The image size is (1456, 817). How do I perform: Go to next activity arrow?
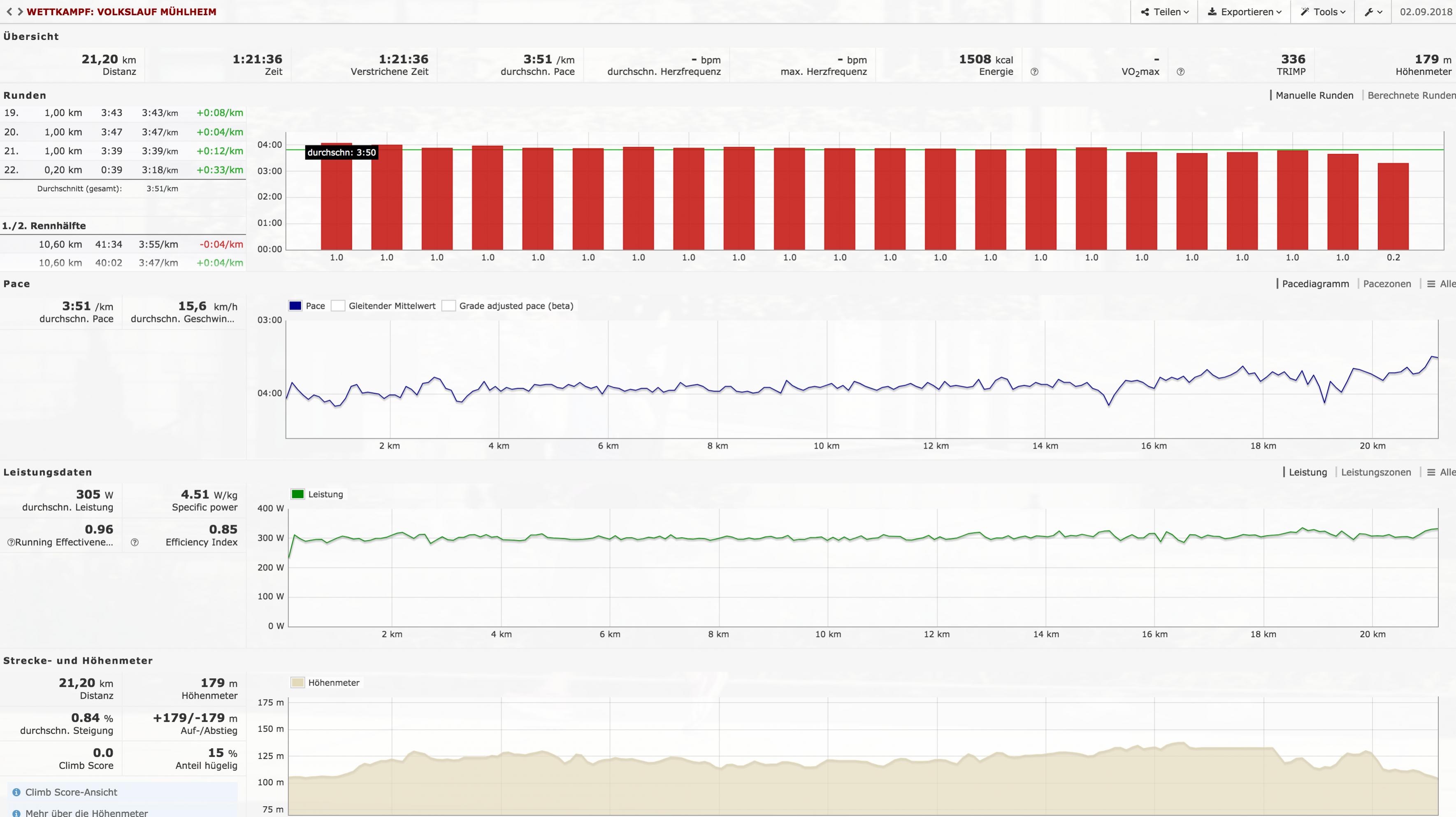click(20, 12)
